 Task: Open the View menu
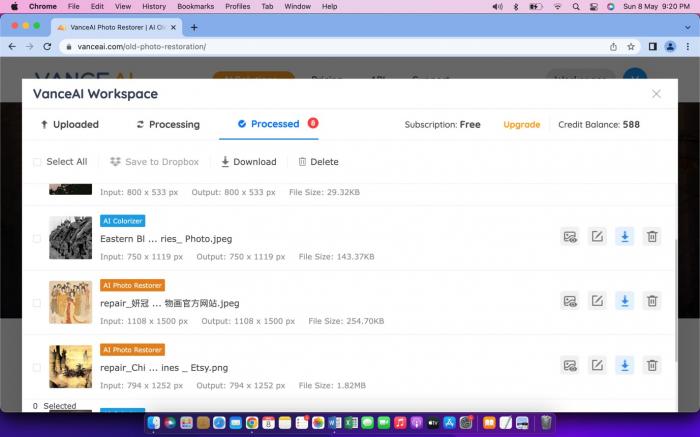[123, 7]
